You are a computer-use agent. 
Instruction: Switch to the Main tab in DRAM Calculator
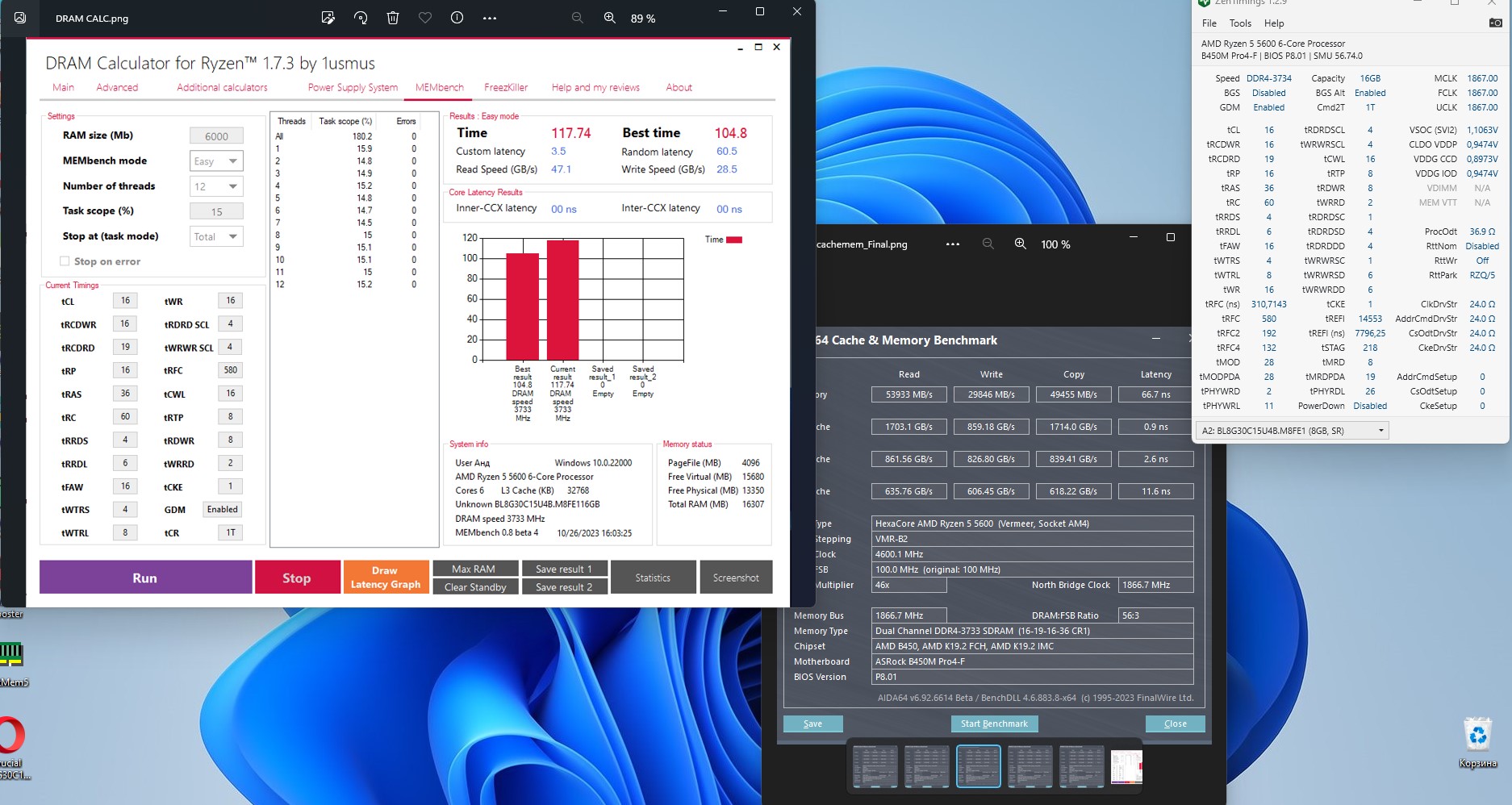click(63, 87)
